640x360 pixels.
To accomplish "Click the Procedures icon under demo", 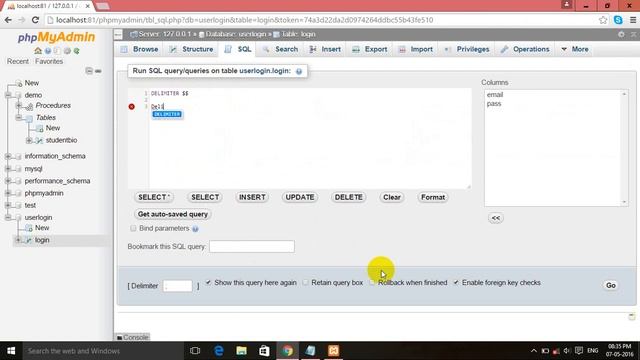I will click(x=29, y=106).
